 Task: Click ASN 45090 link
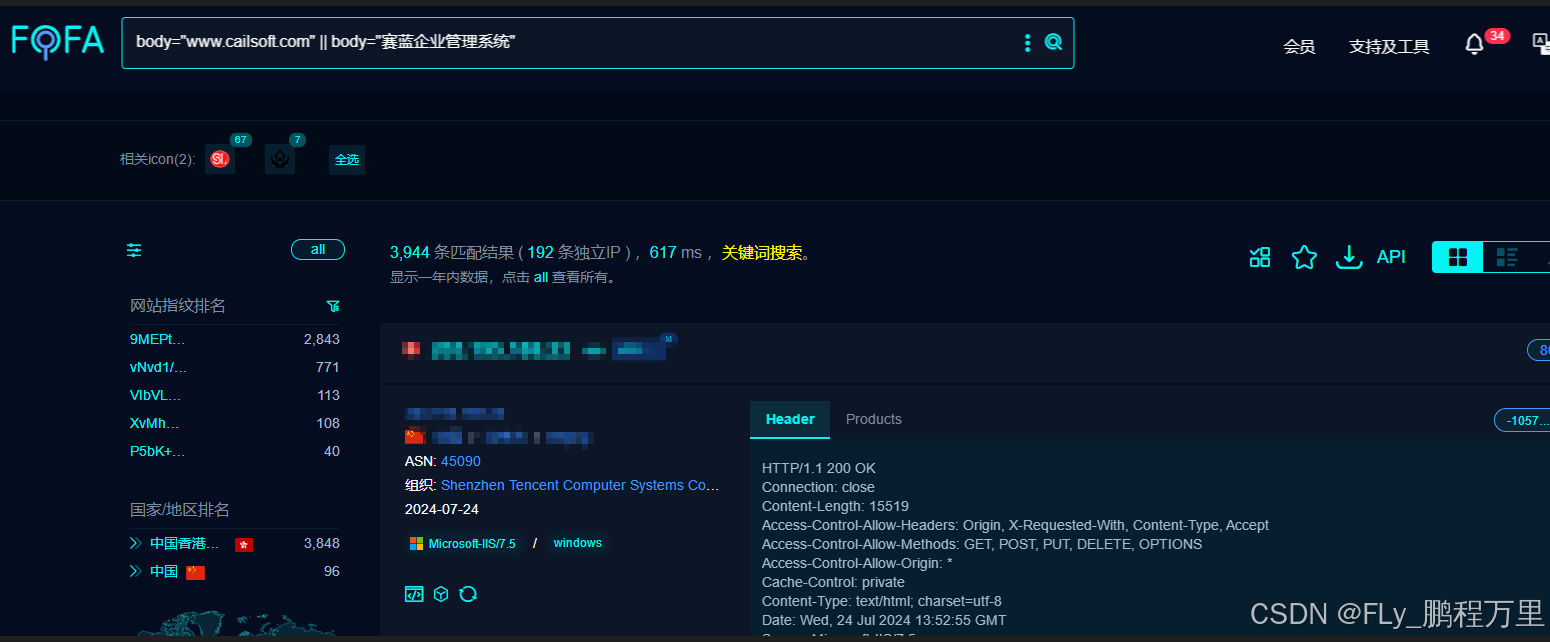[461, 461]
